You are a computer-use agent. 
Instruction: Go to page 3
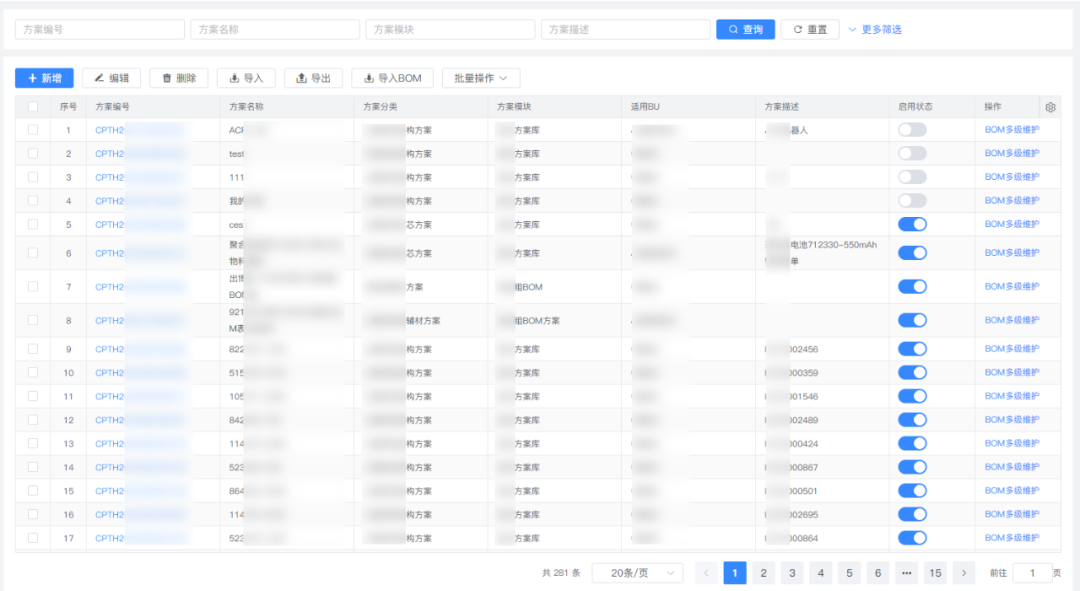(792, 573)
